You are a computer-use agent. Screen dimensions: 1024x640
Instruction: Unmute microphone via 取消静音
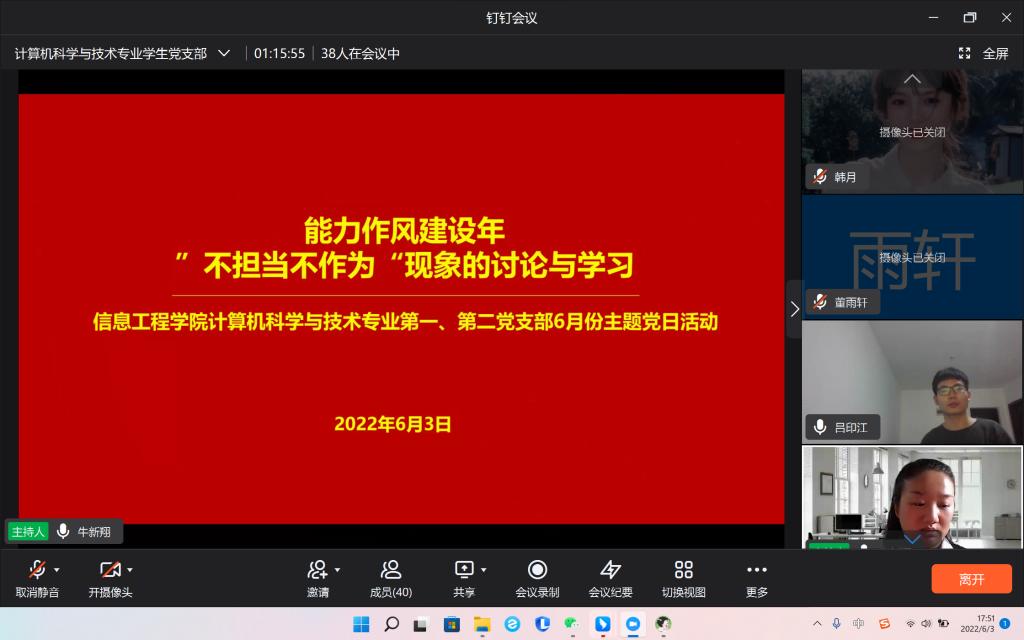(37, 578)
